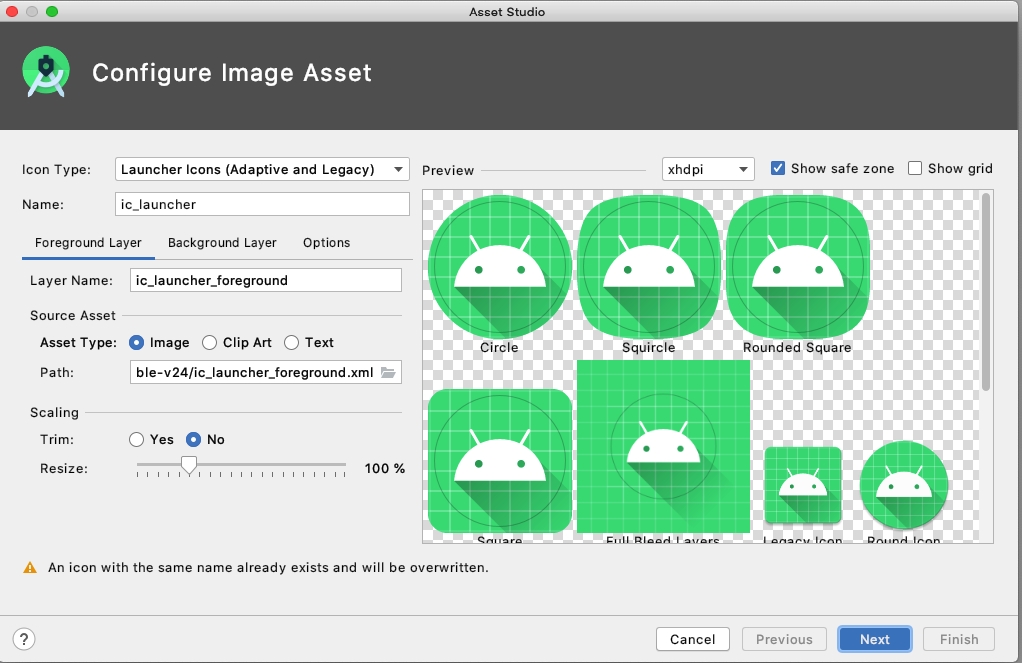Screen dimensions: 1022x663
Task: Click the folder browse icon beside Path
Action: click(388, 373)
